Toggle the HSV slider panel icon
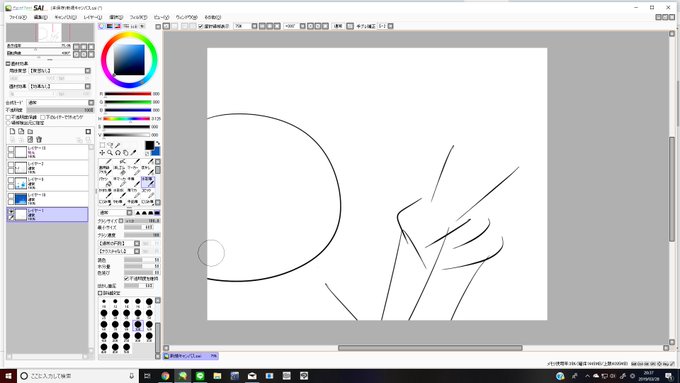Screen dimensions: 680x383 tap(117, 26)
